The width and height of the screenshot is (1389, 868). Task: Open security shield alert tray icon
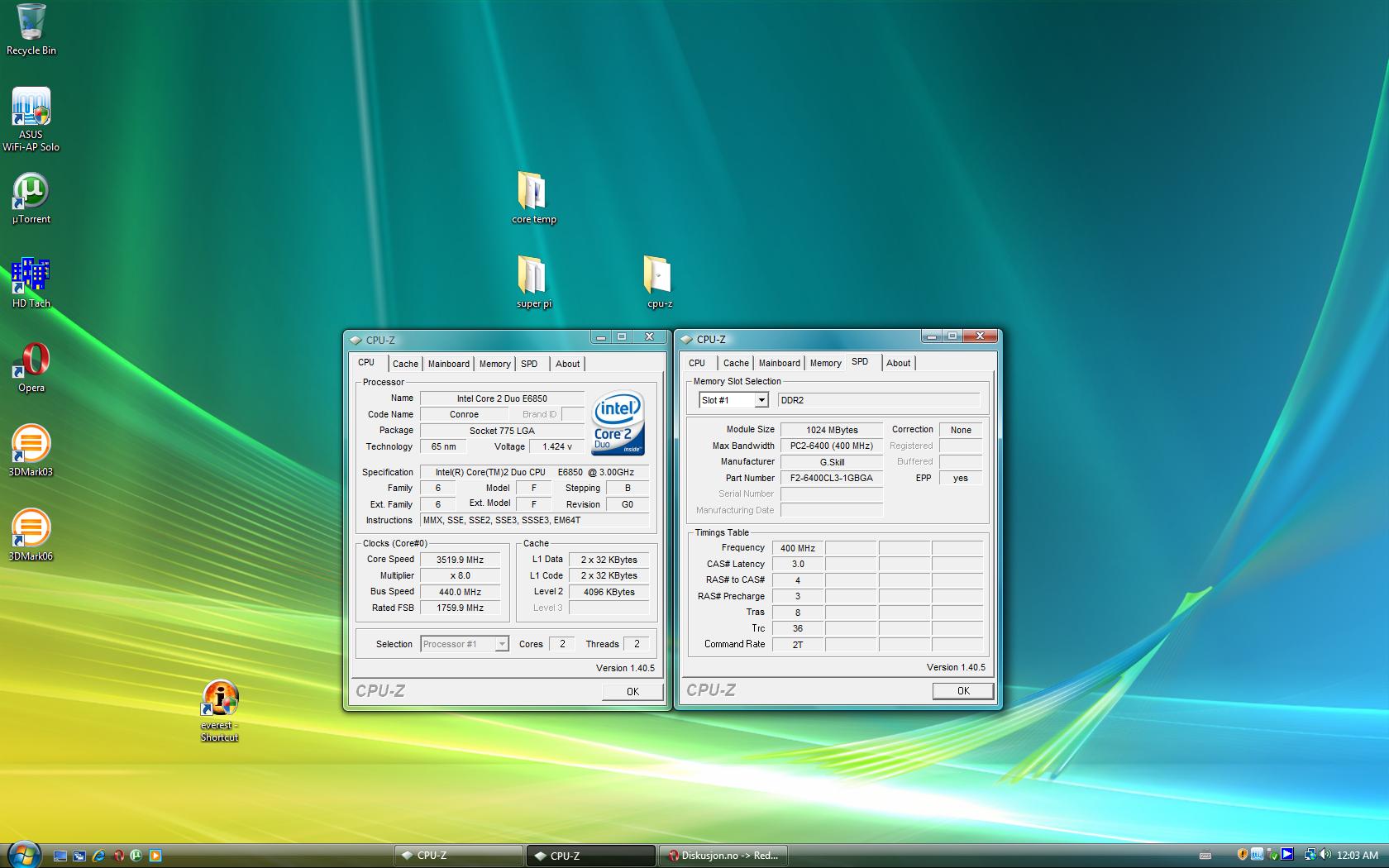click(x=1243, y=855)
